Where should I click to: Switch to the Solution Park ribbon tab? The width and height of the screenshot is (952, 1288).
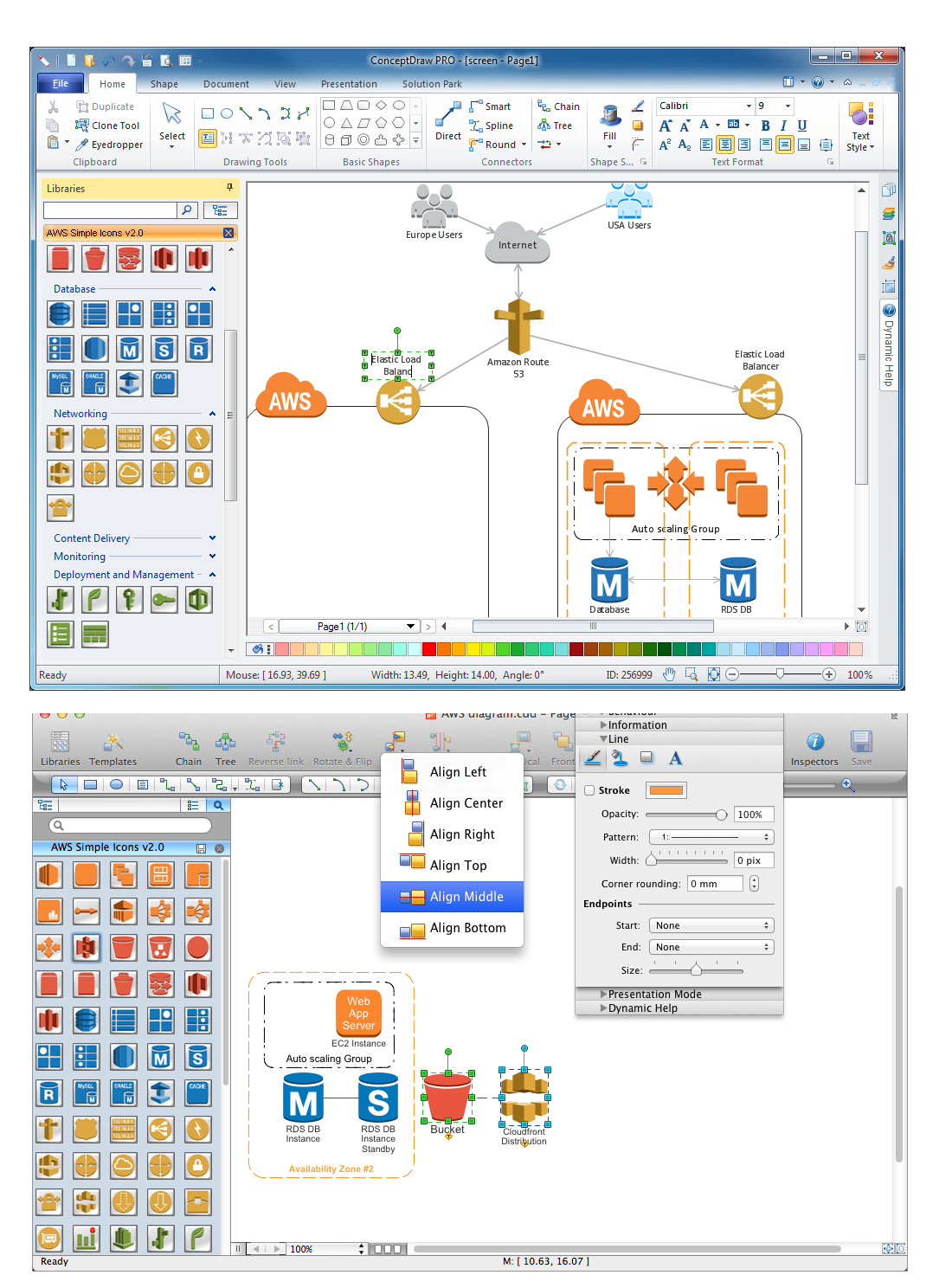coord(432,84)
